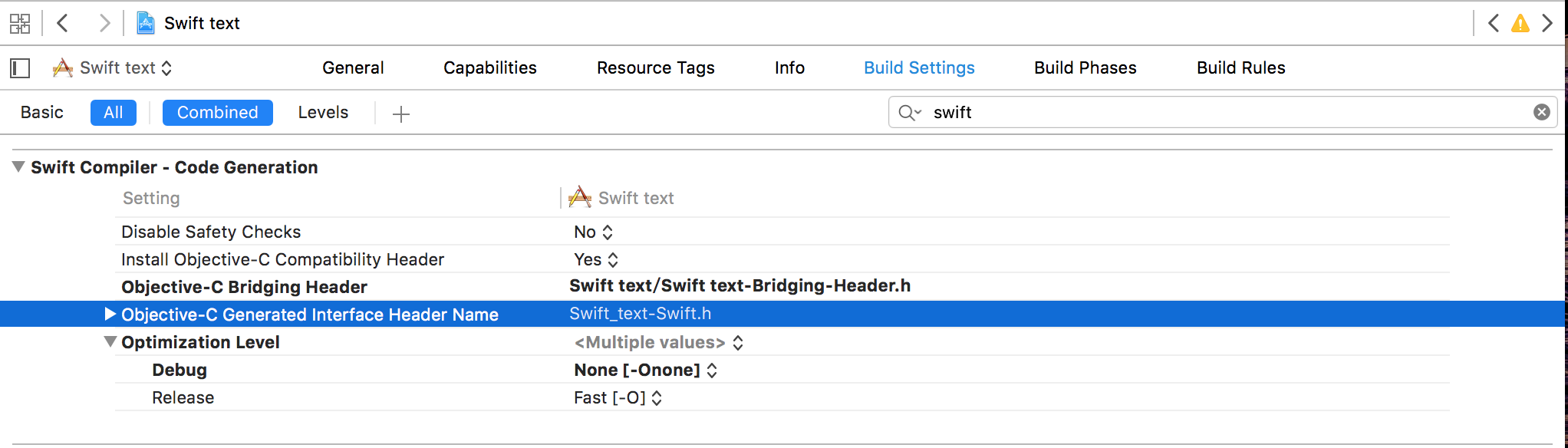Change Disable Safety Checks No popup

click(593, 232)
